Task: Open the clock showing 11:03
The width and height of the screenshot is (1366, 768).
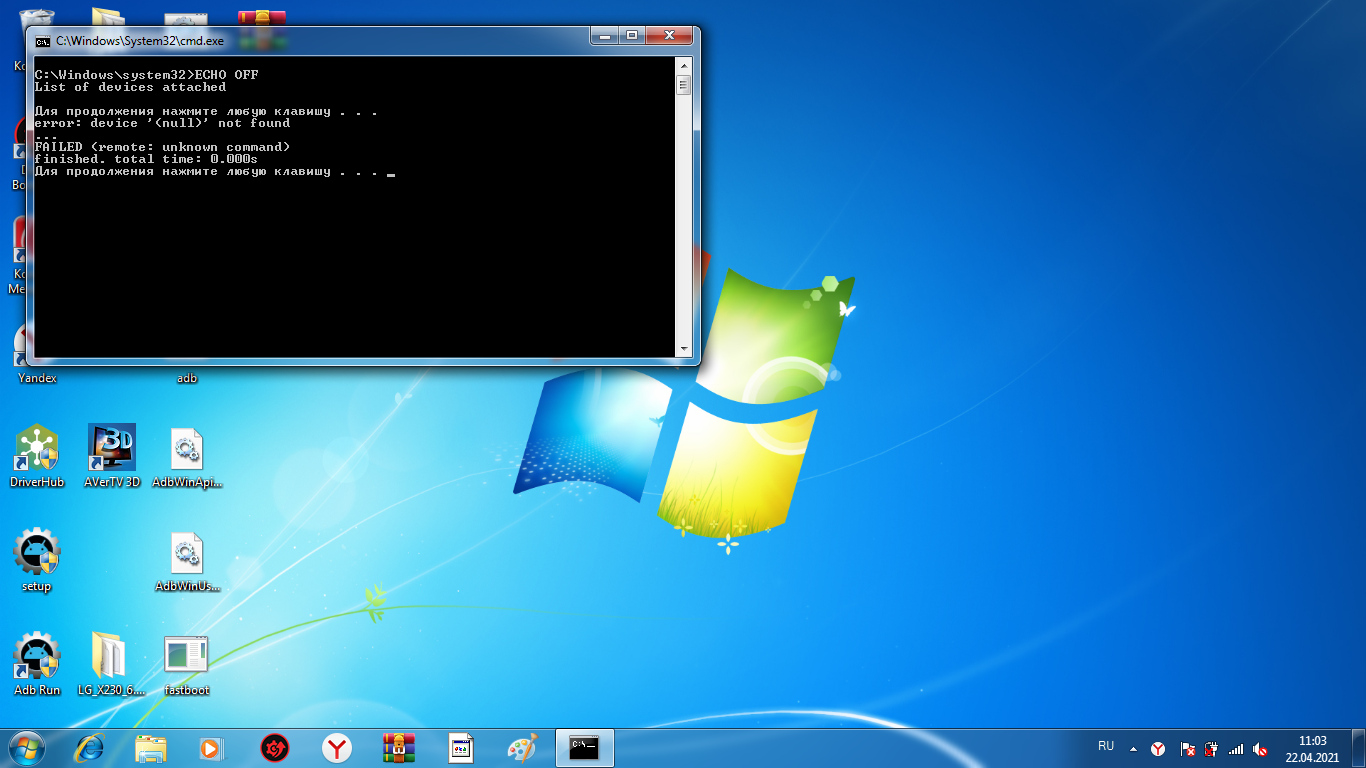Action: click(x=1312, y=748)
